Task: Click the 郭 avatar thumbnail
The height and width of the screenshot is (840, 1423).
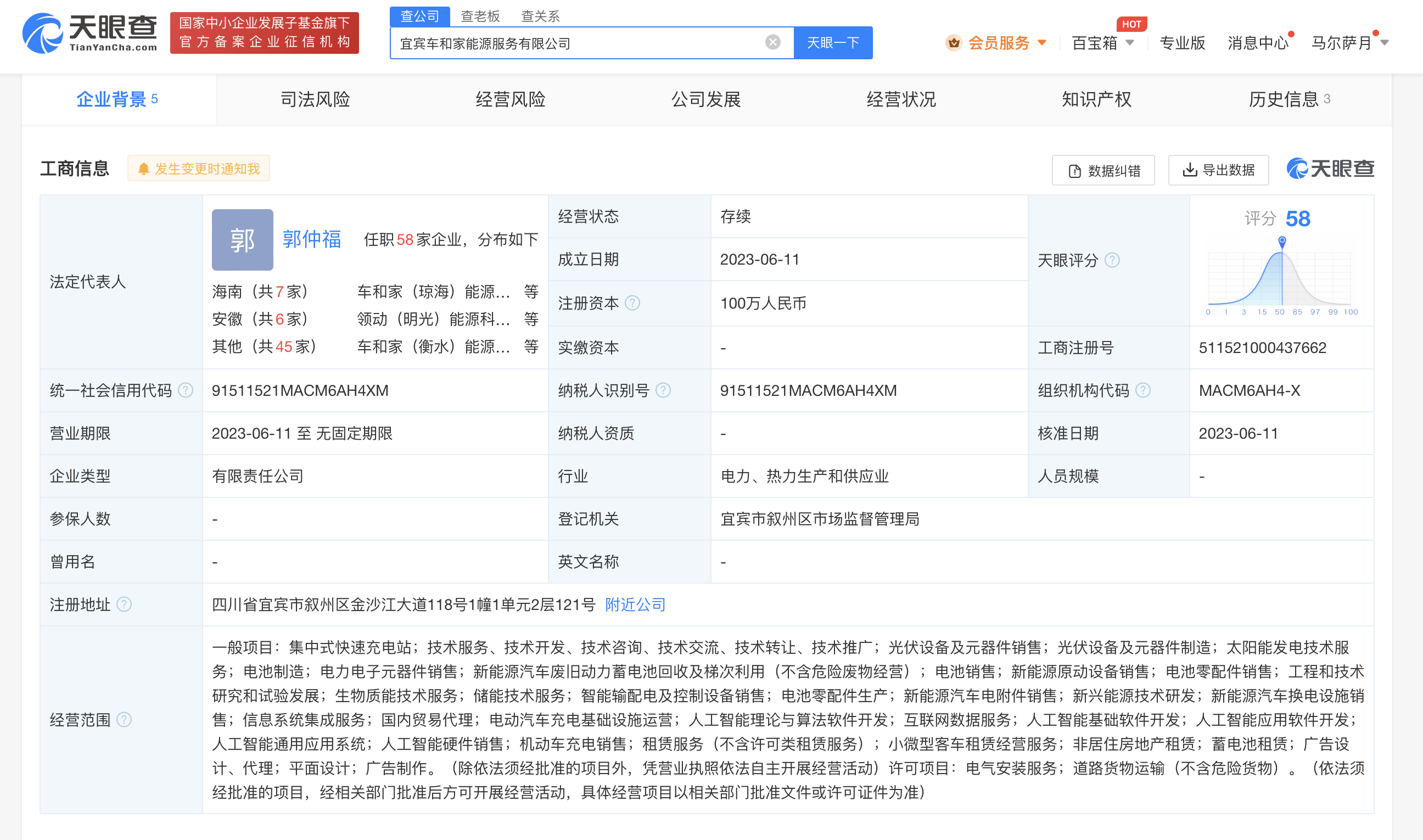Action: tap(242, 239)
